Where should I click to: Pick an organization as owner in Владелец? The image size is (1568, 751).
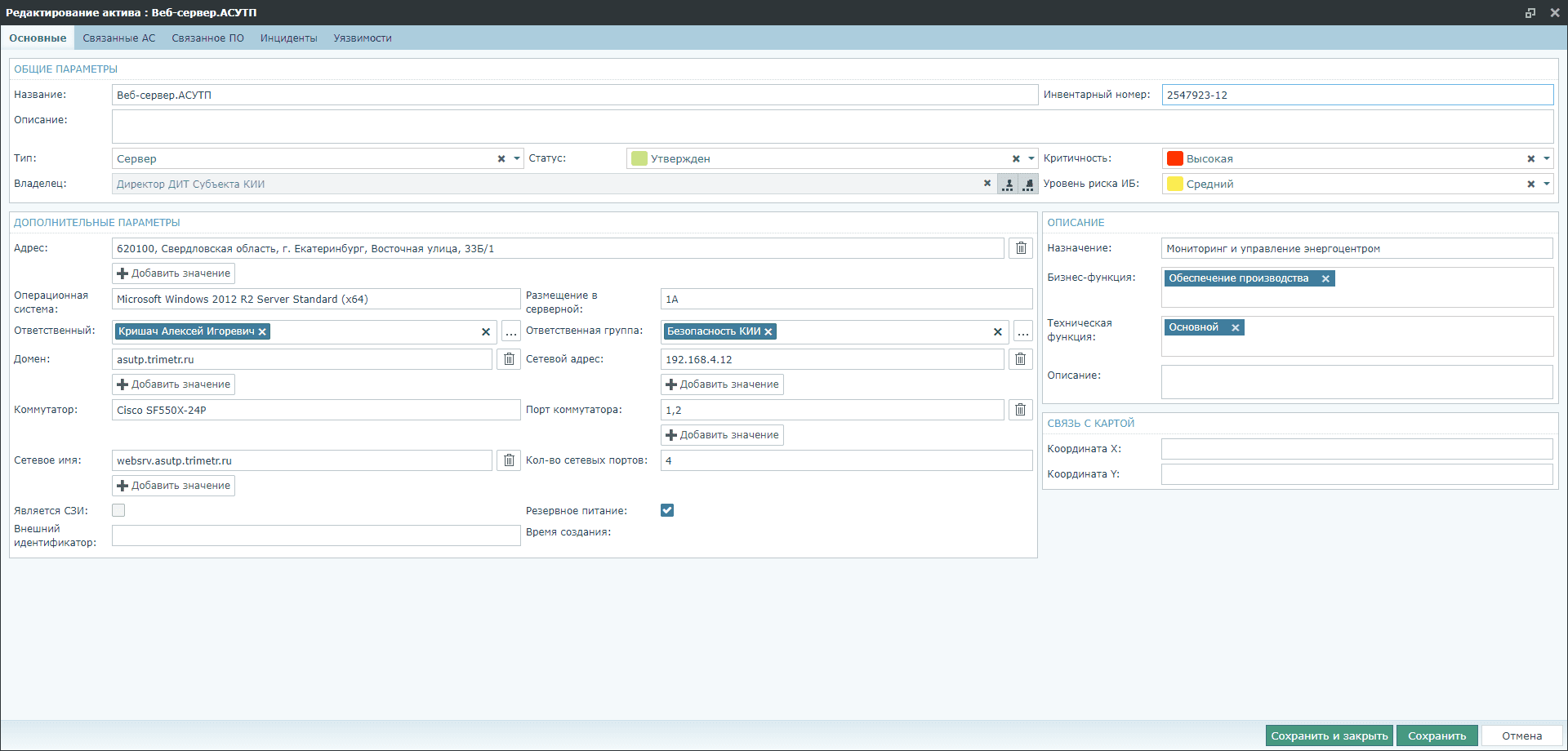point(1028,184)
